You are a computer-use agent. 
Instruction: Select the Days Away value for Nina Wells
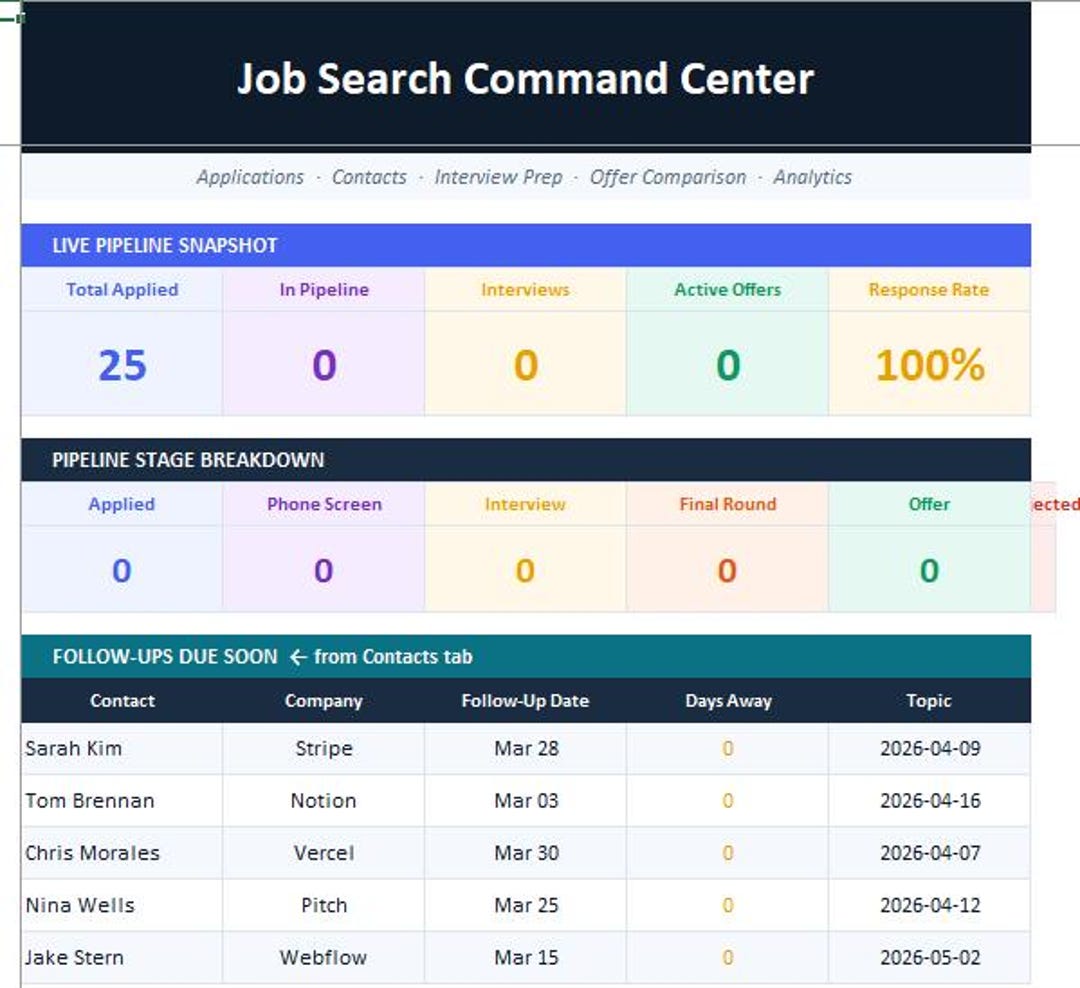click(x=727, y=905)
